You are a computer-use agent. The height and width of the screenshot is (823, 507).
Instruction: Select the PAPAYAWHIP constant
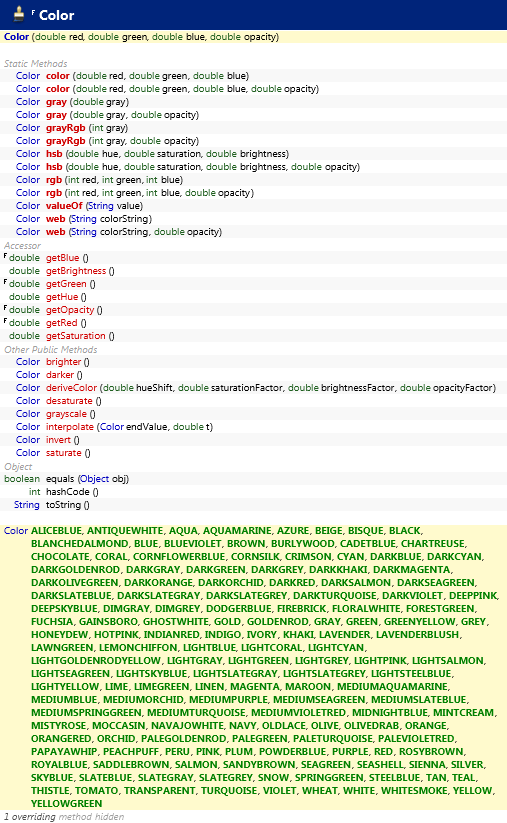(x=64, y=752)
